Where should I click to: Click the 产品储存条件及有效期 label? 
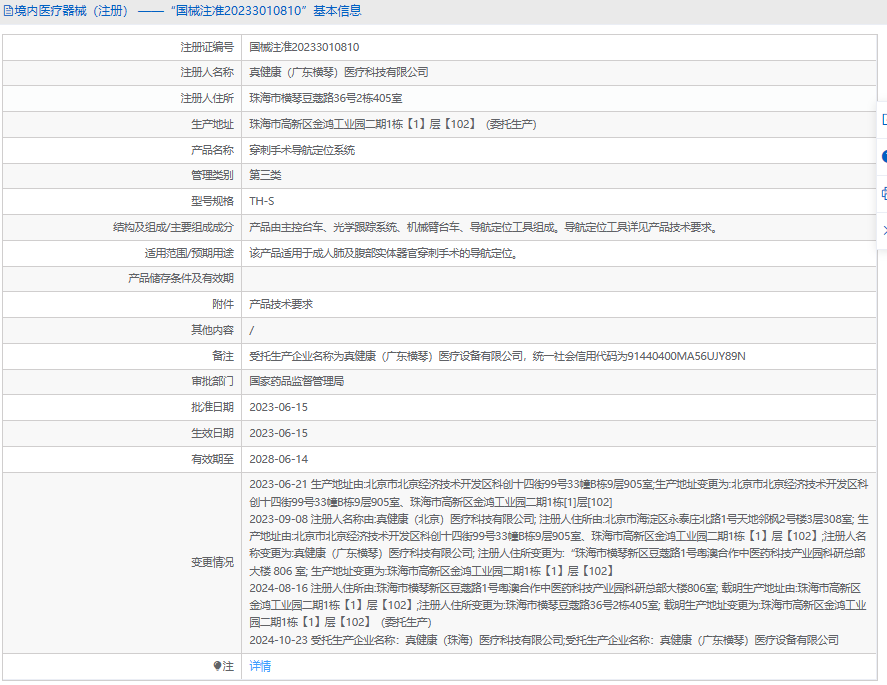click(x=180, y=278)
